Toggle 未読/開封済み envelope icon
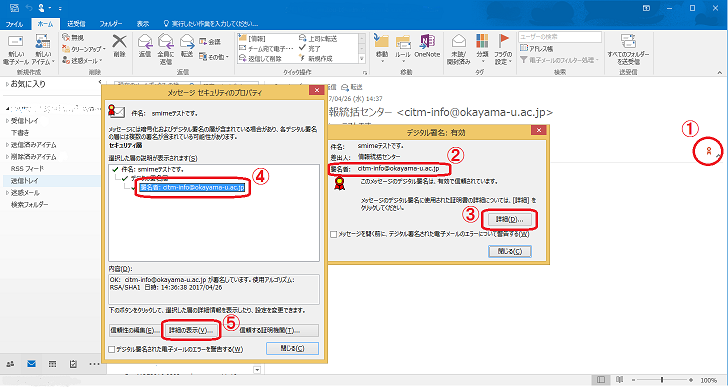 (459, 41)
